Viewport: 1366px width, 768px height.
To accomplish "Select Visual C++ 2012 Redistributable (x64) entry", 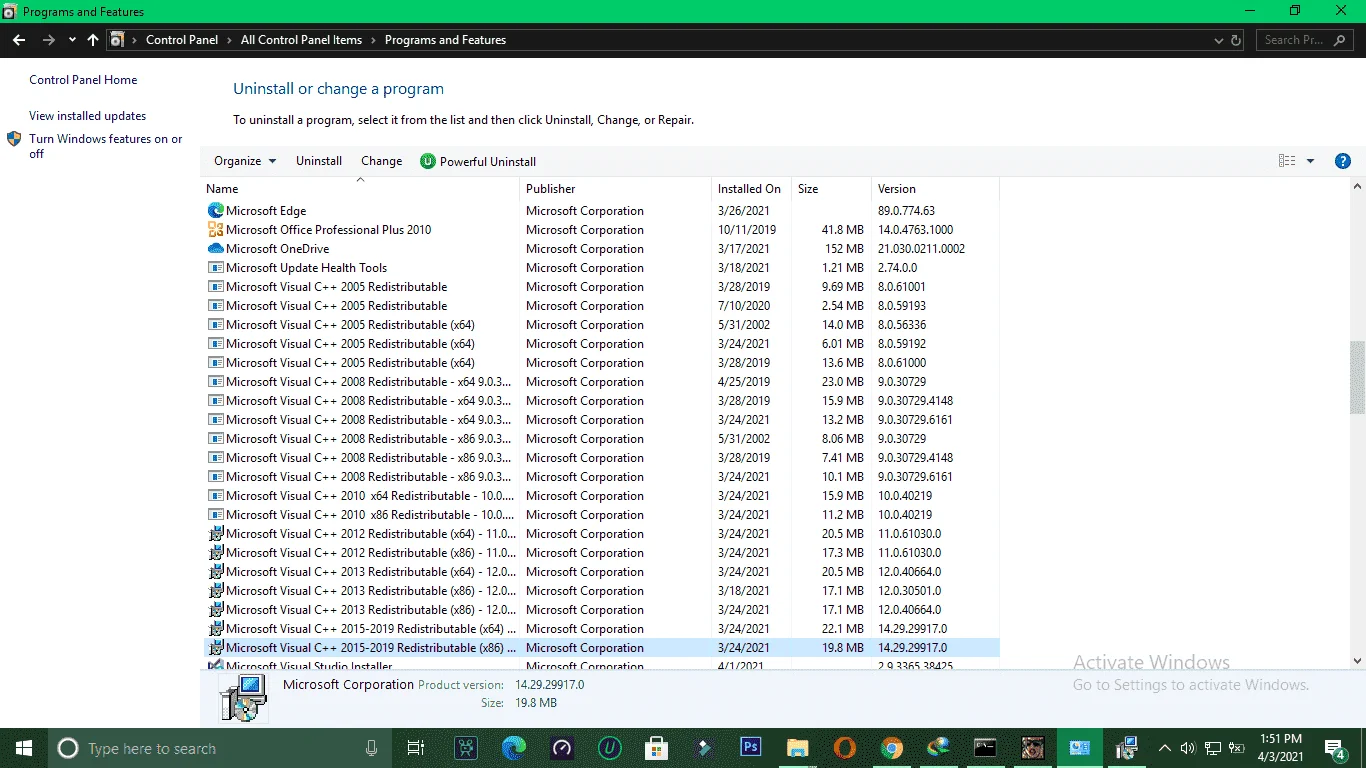I will [x=600, y=534].
